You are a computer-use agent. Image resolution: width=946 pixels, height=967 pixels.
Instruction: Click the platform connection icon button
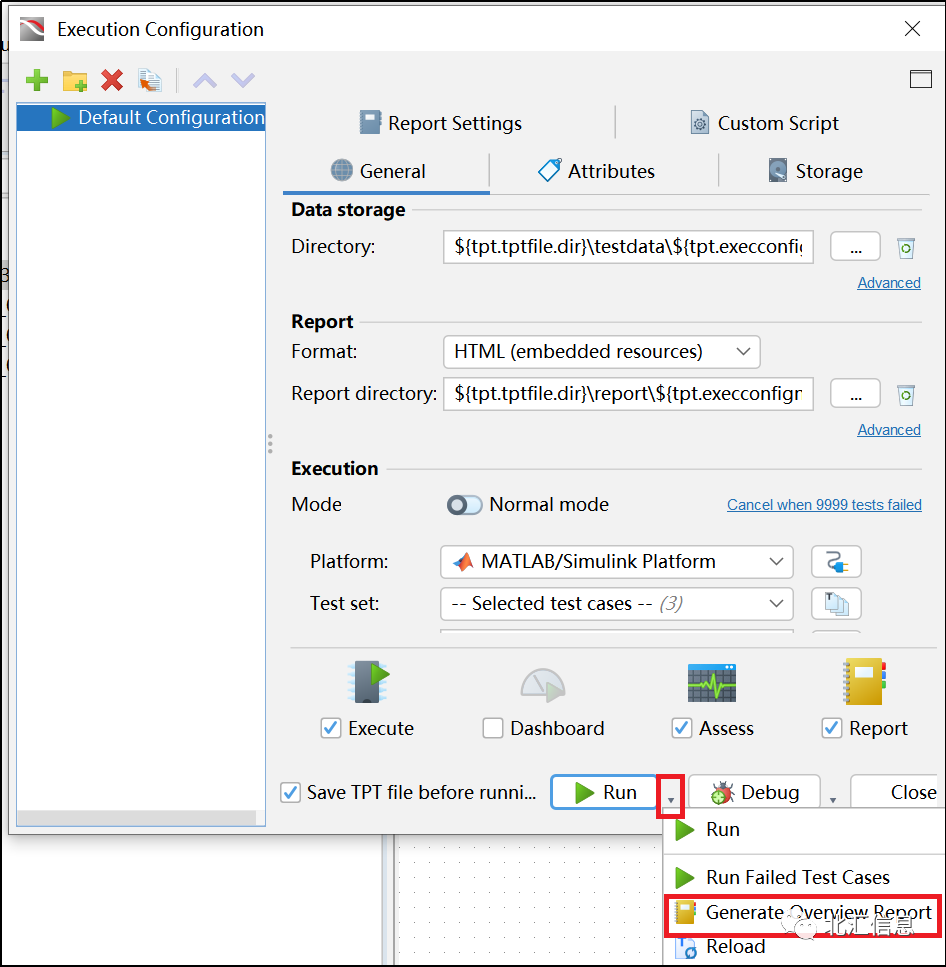pos(836,562)
